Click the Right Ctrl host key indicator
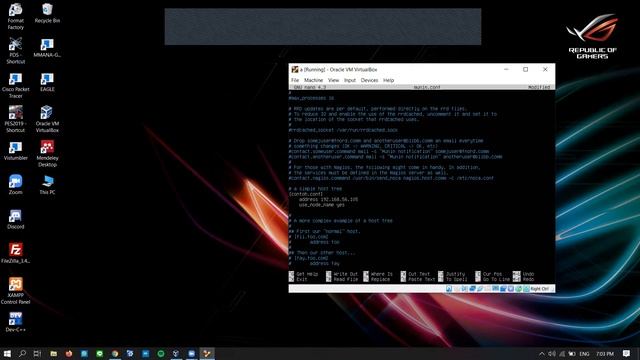Image resolution: width=640 pixels, height=360 pixels. tap(540, 289)
